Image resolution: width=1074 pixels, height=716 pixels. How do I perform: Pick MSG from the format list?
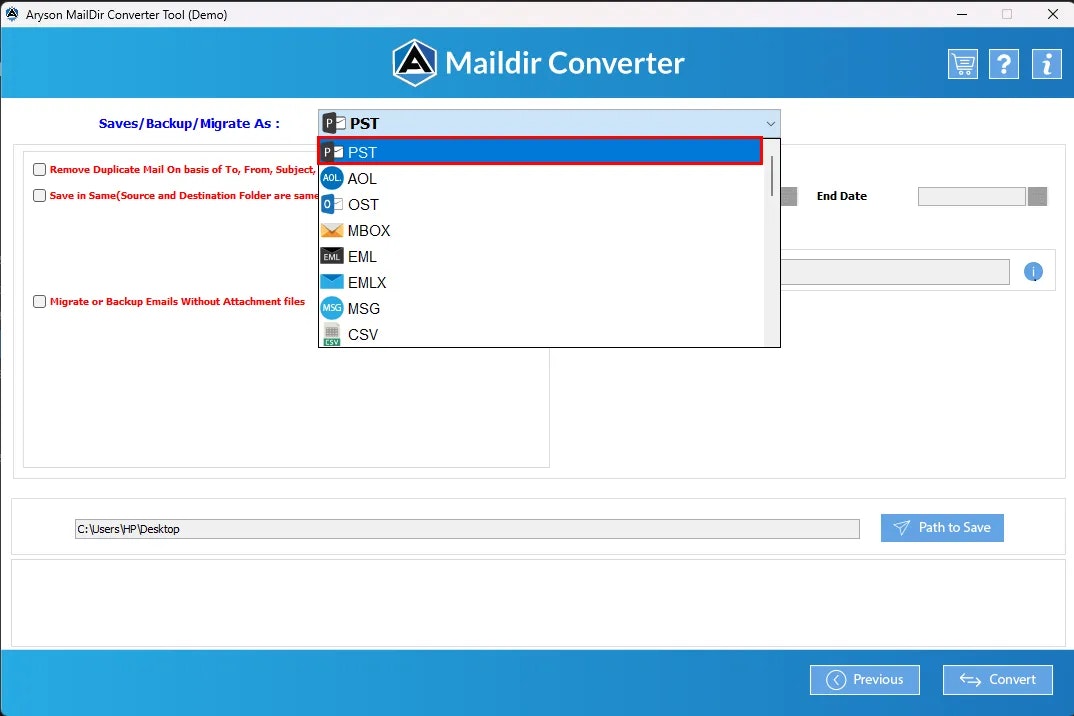[540, 308]
